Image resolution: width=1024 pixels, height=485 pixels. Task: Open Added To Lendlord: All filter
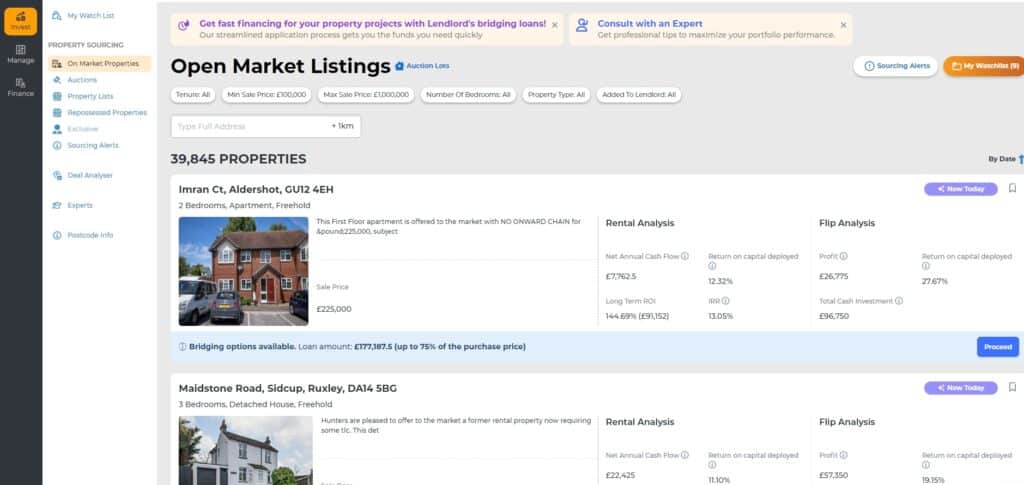(639, 95)
